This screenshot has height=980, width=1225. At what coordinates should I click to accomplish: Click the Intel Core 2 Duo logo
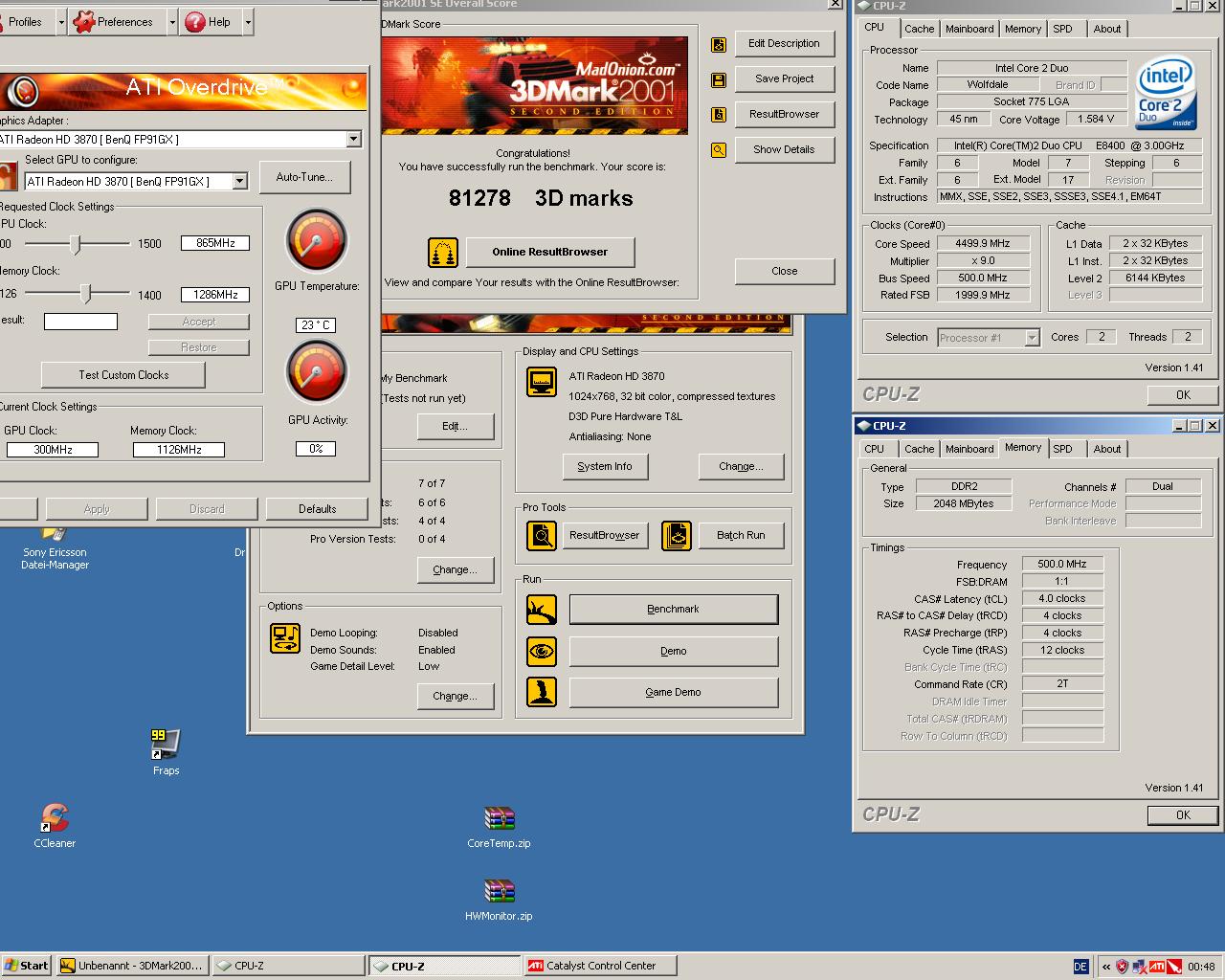tap(1166, 94)
